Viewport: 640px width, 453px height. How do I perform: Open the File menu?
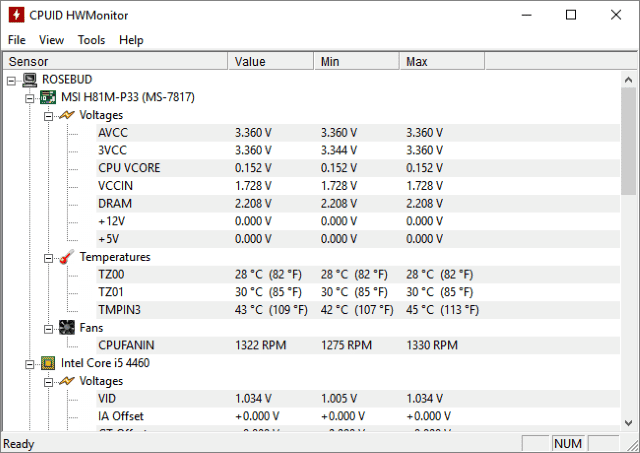(17, 40)
